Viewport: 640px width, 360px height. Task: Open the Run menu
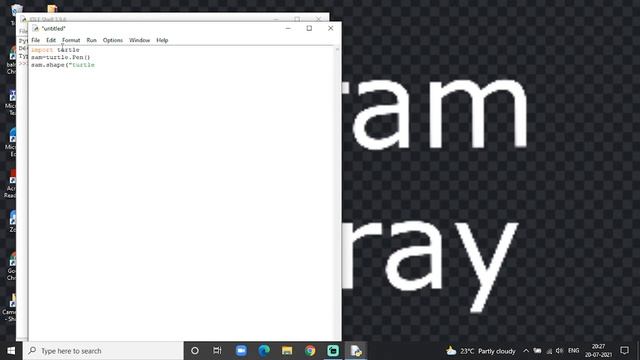(91, 40)
